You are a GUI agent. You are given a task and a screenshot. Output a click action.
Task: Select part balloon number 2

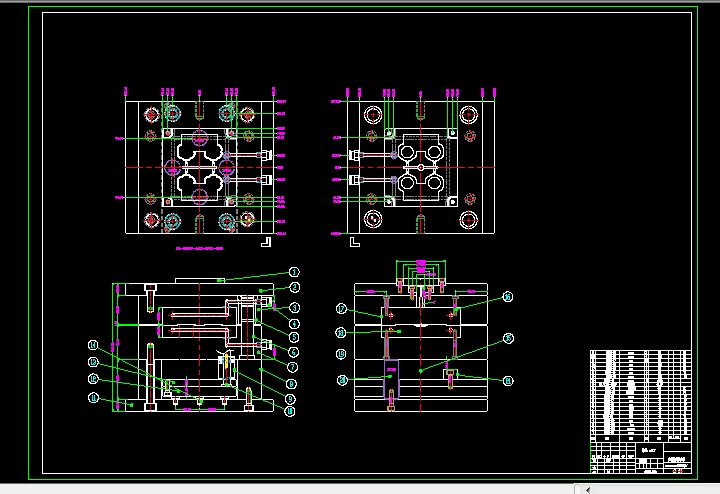pyautogui.click(x=294, y=287)
